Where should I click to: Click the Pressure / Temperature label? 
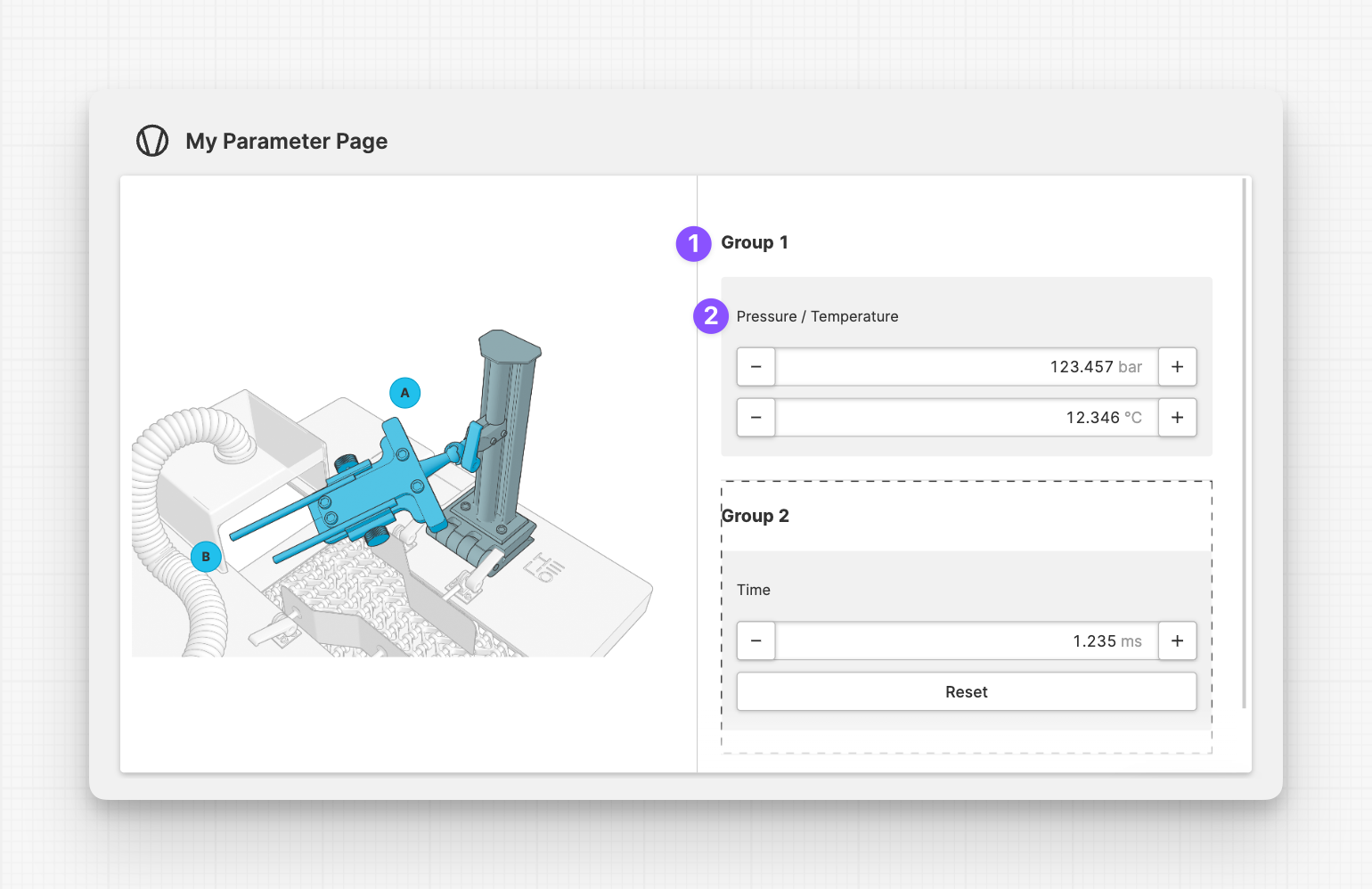tap(817, 316)
